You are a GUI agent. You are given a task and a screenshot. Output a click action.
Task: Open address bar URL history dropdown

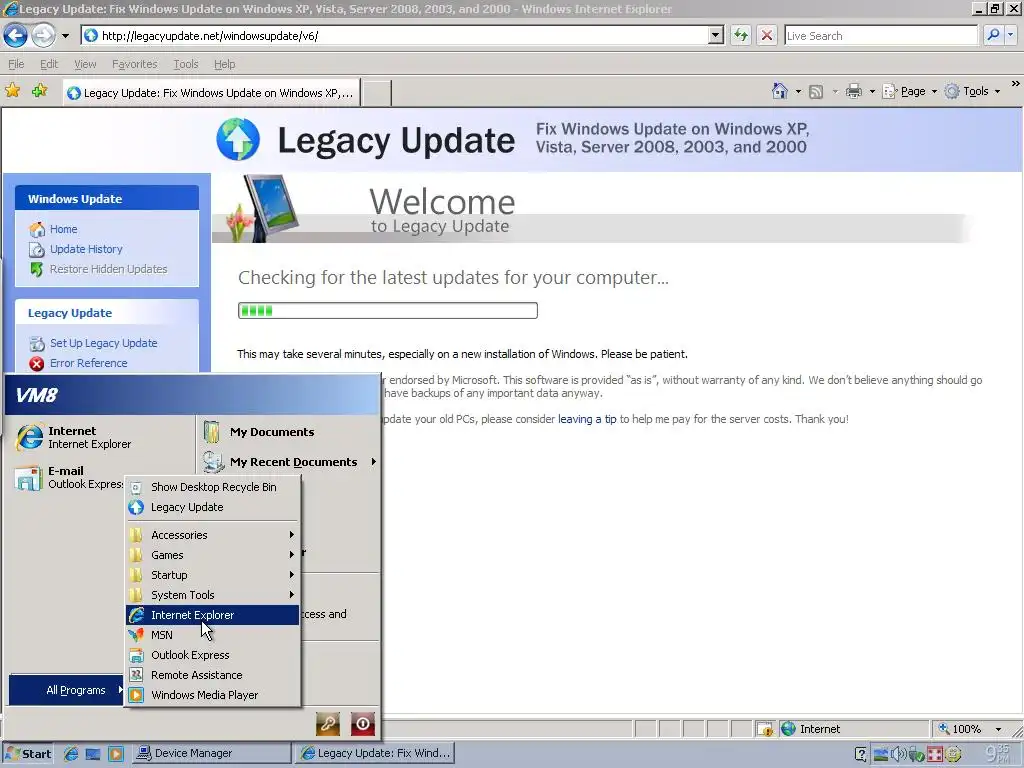click(x=716, y=35)
